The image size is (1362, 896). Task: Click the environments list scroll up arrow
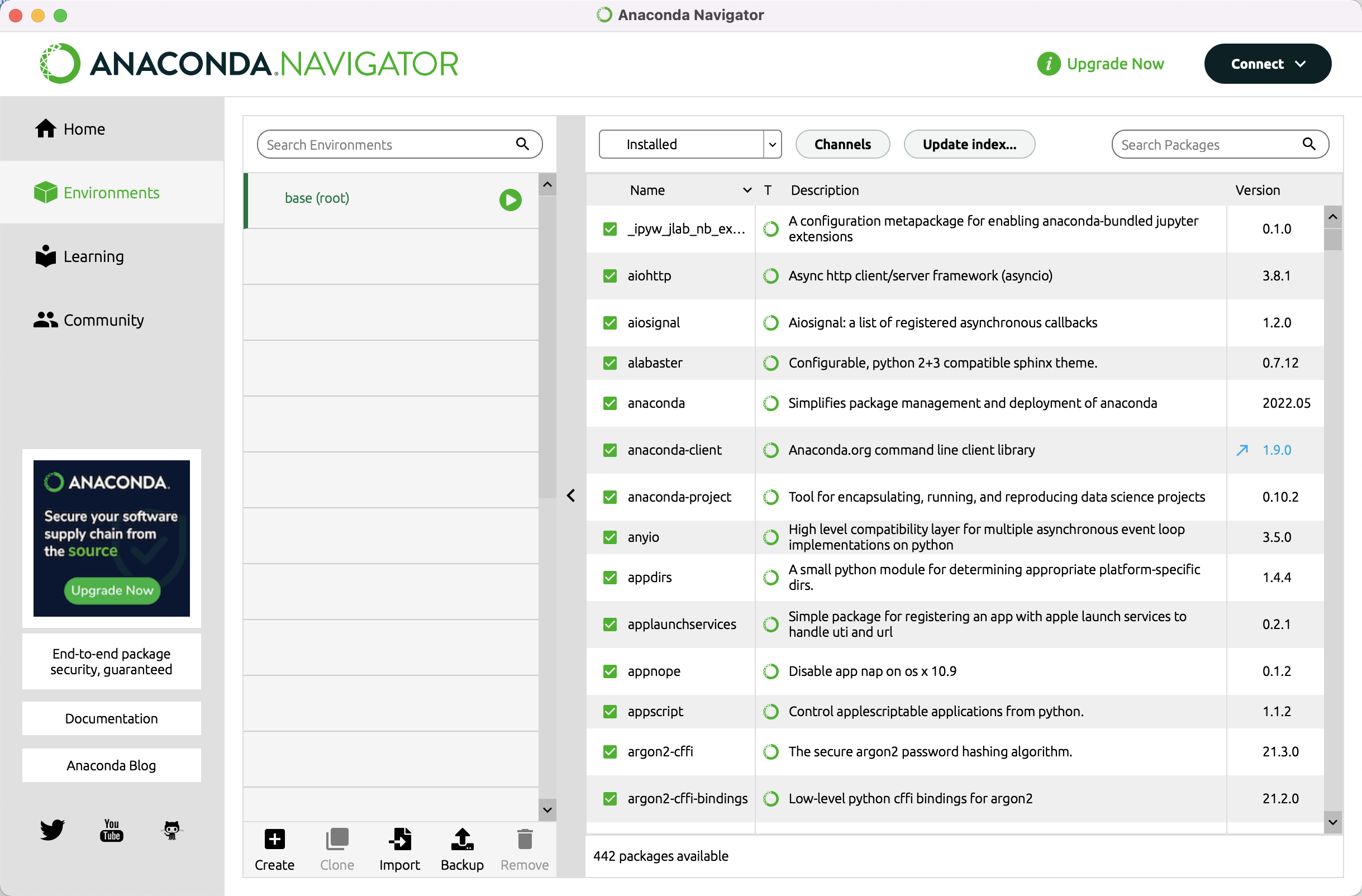pyautogui.click(x=547, y=184)
